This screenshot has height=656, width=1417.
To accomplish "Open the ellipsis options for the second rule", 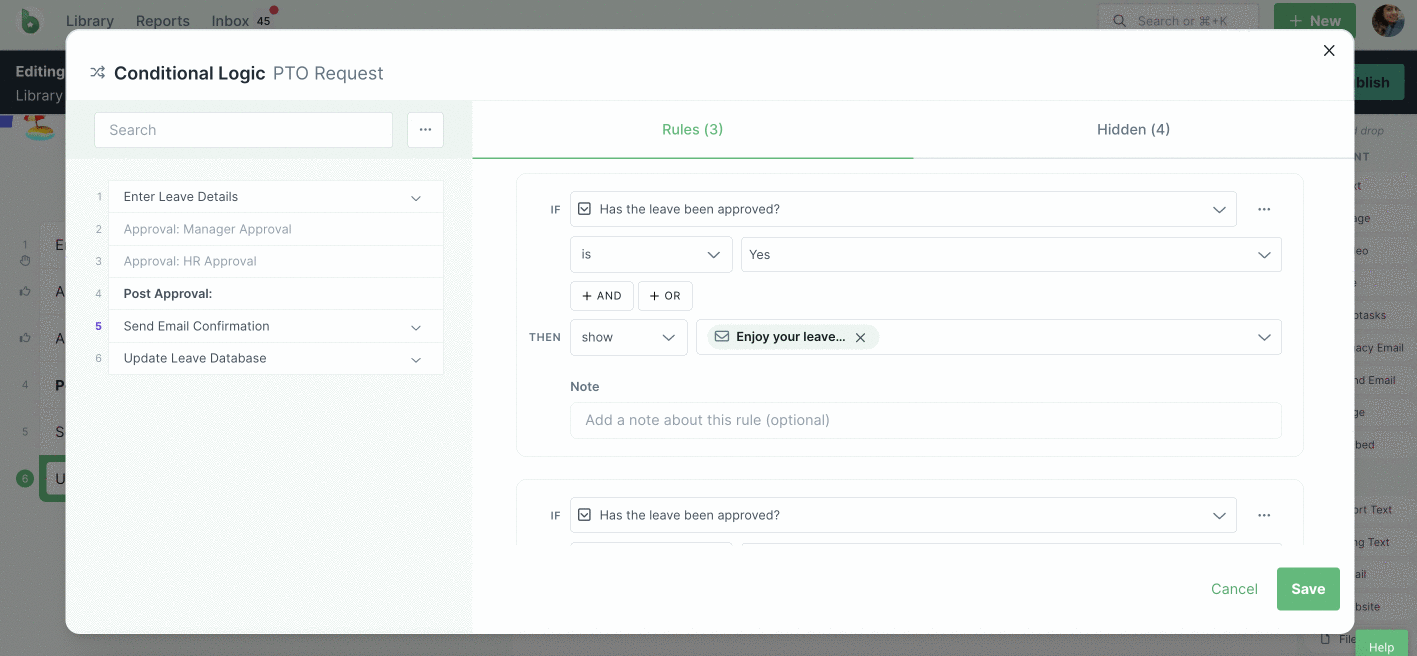I will pos(1264,514).
